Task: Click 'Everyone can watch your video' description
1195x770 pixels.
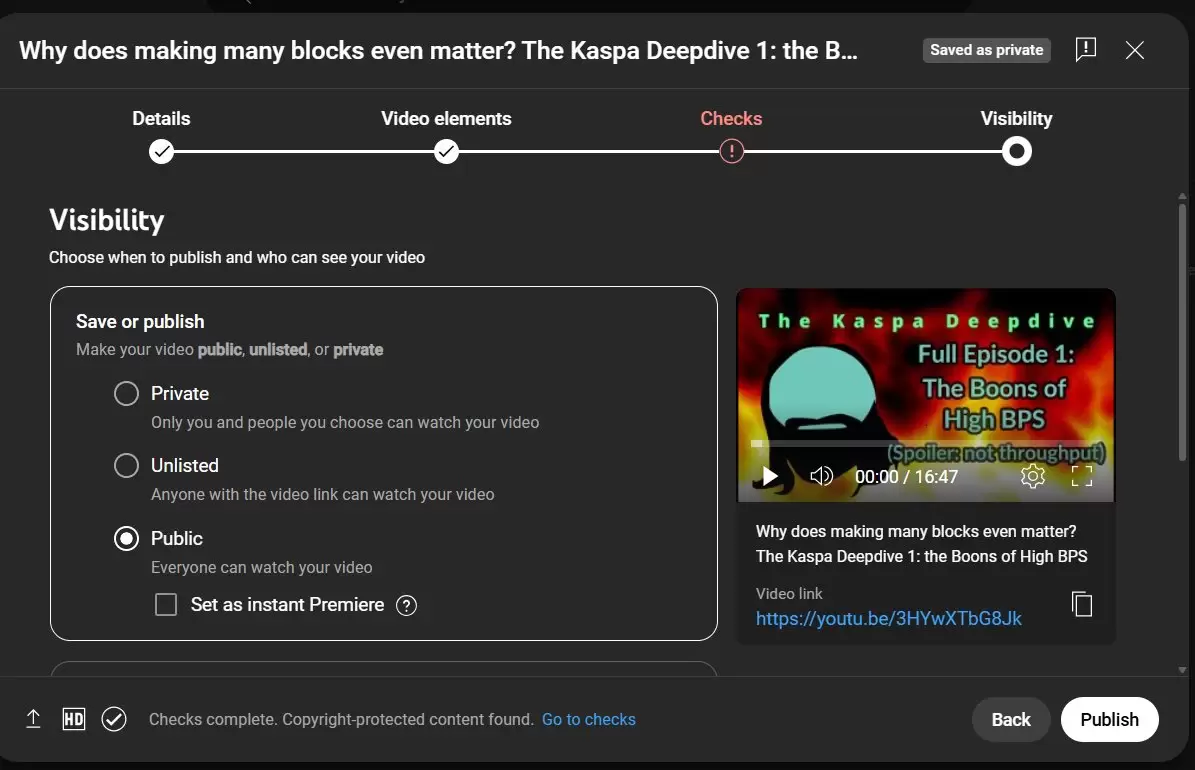Action: 261,567
